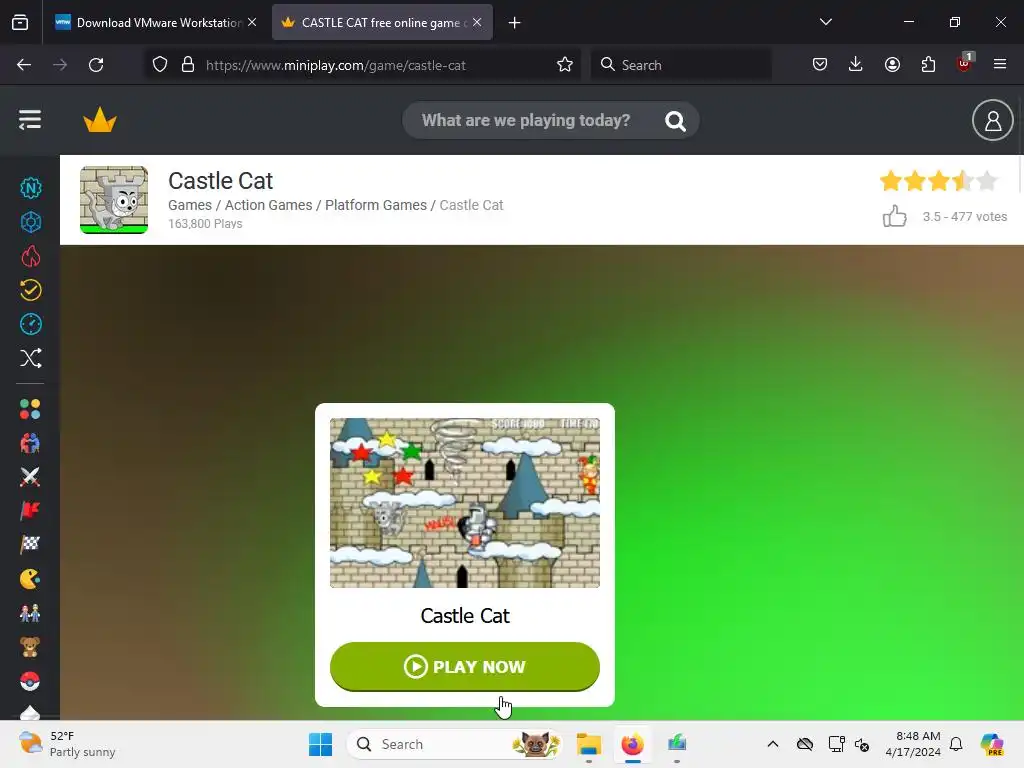Click the Firefox toolbar Search box

coord(680,65)
